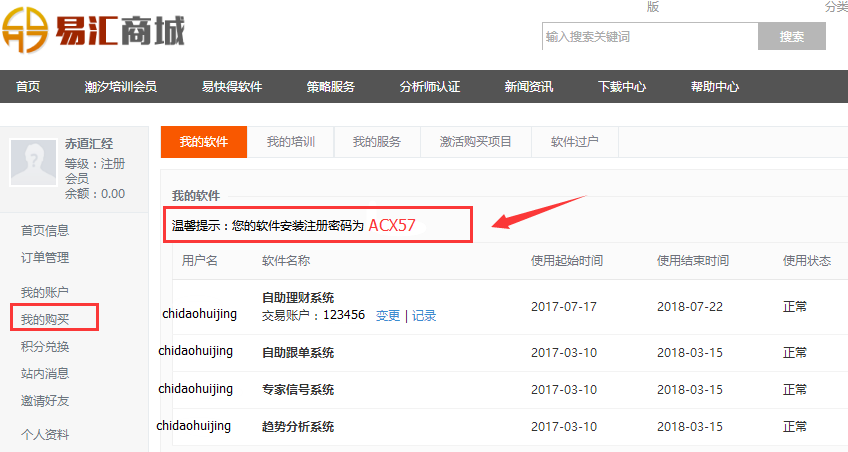848x452 pixels.
Task: Click the 交易账户：123456 text
Action: 313,315
